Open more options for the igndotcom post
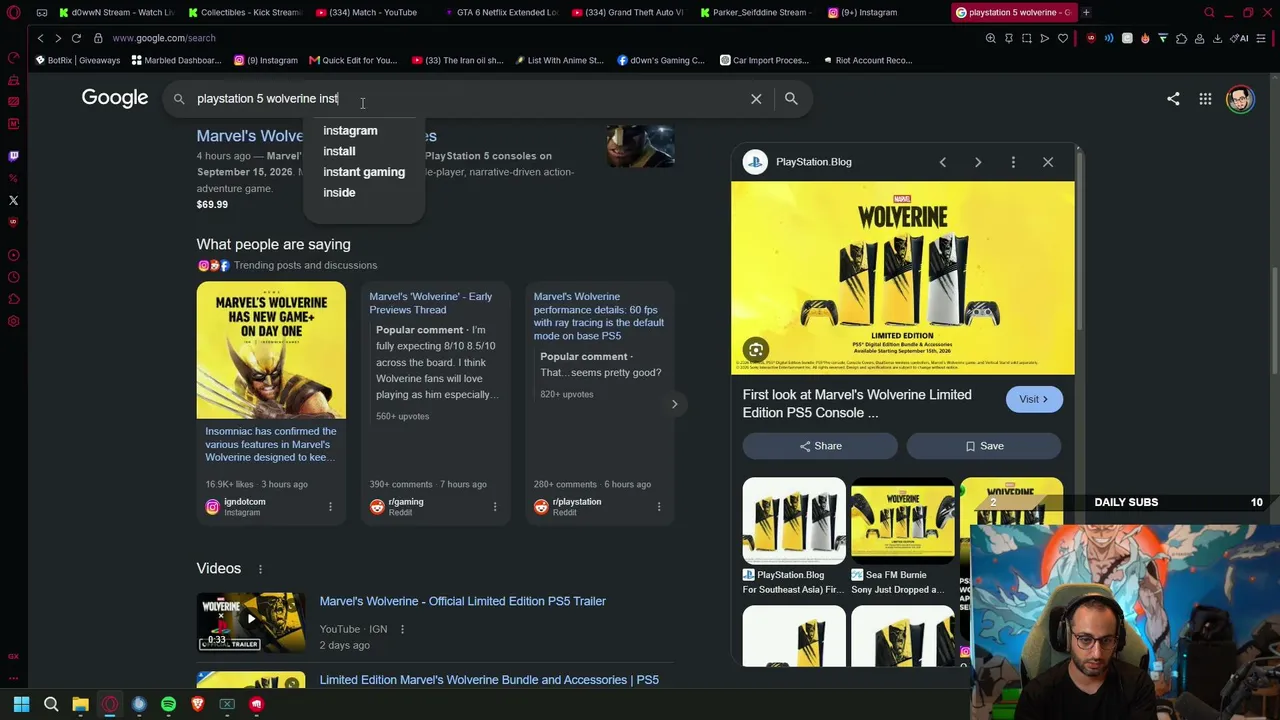1280x720 pixels. click(x=330, y=507)
